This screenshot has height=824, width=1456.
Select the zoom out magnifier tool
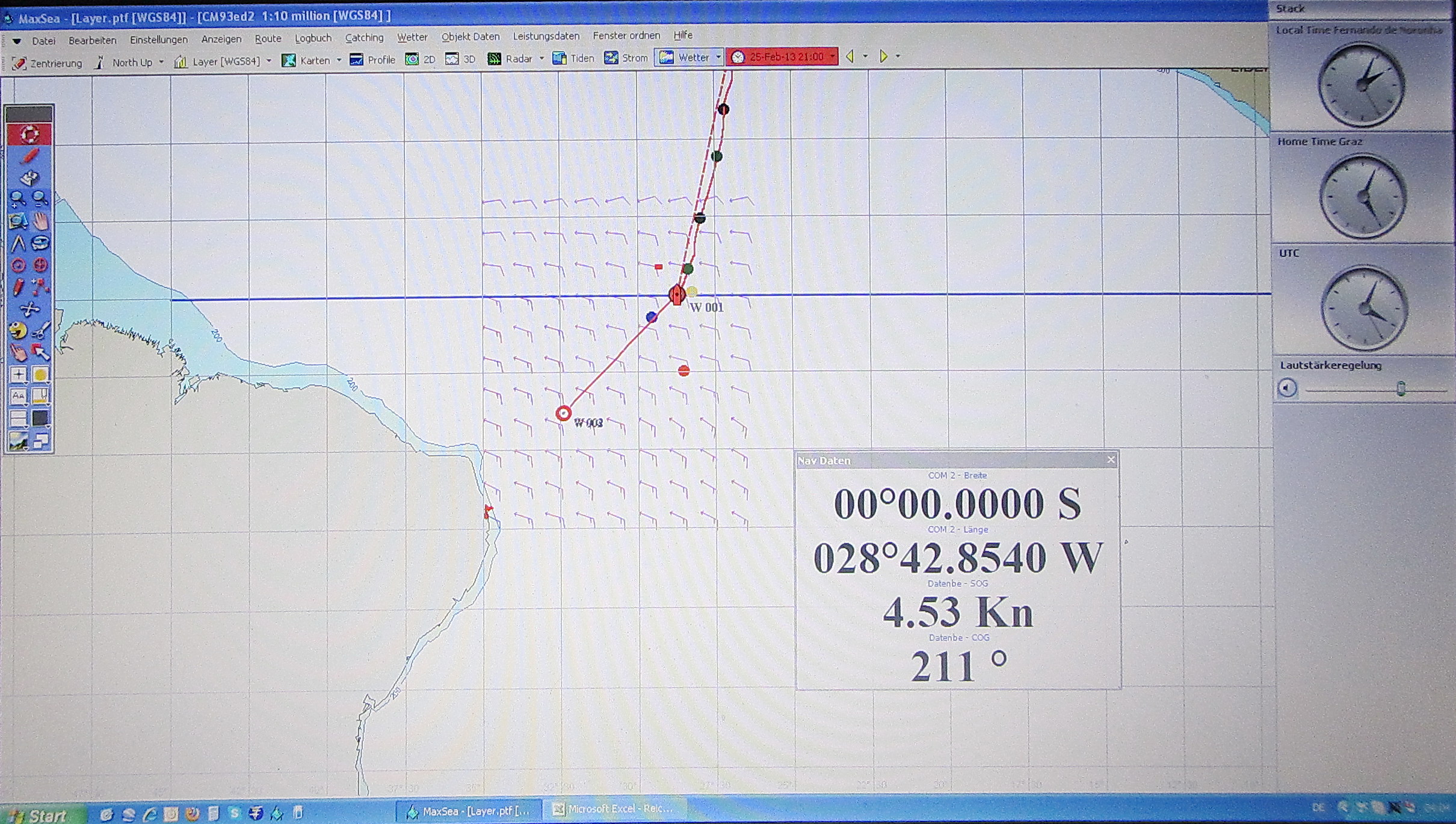40,198
